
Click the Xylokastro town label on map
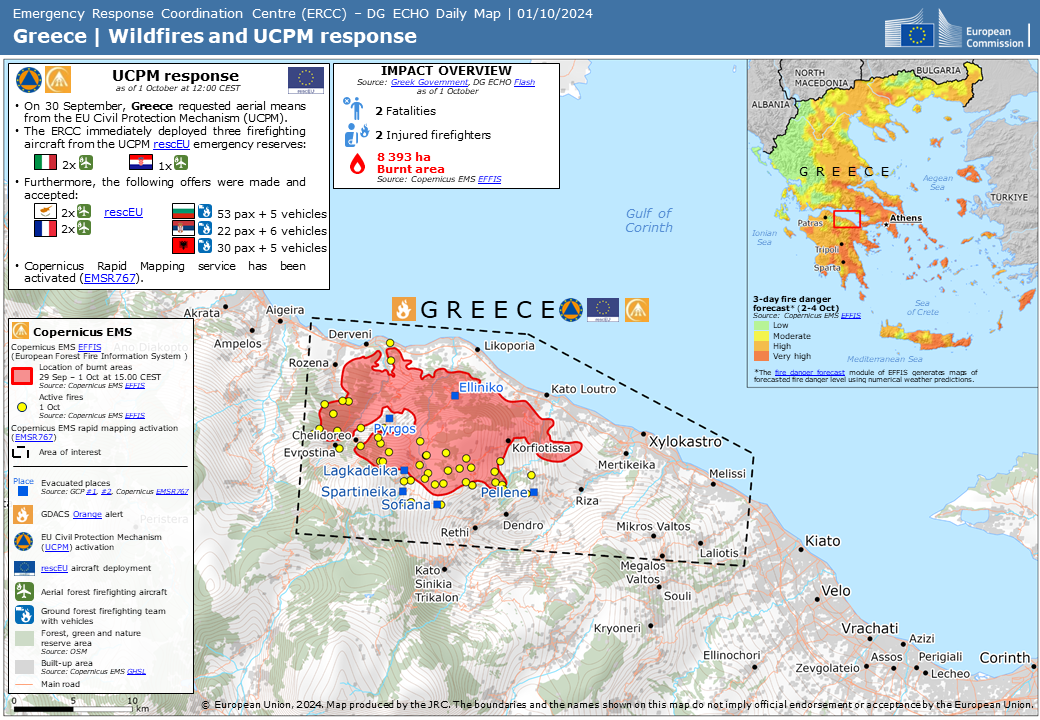[x=685, y=441]
